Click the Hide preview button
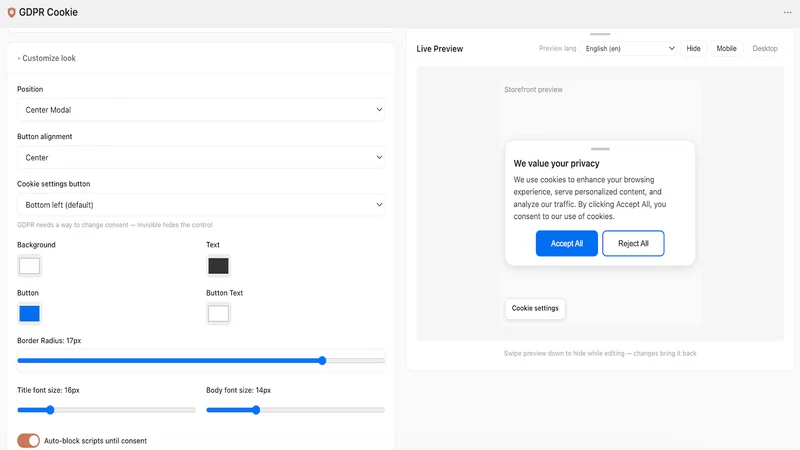The width and height of the screenshot is (800, 450). point(693,48)
